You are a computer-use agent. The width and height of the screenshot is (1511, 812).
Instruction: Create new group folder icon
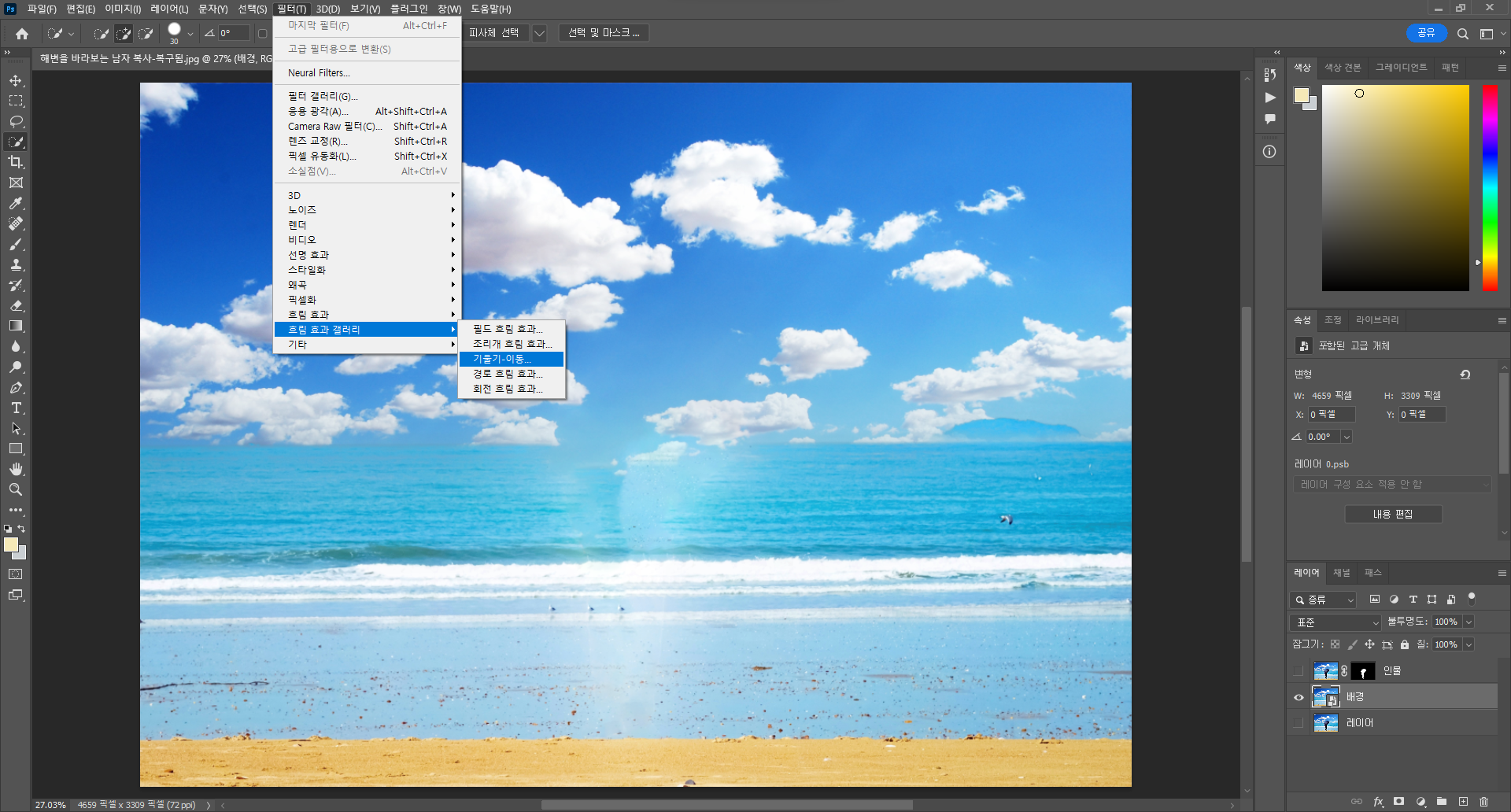[x=1441, y=802]
